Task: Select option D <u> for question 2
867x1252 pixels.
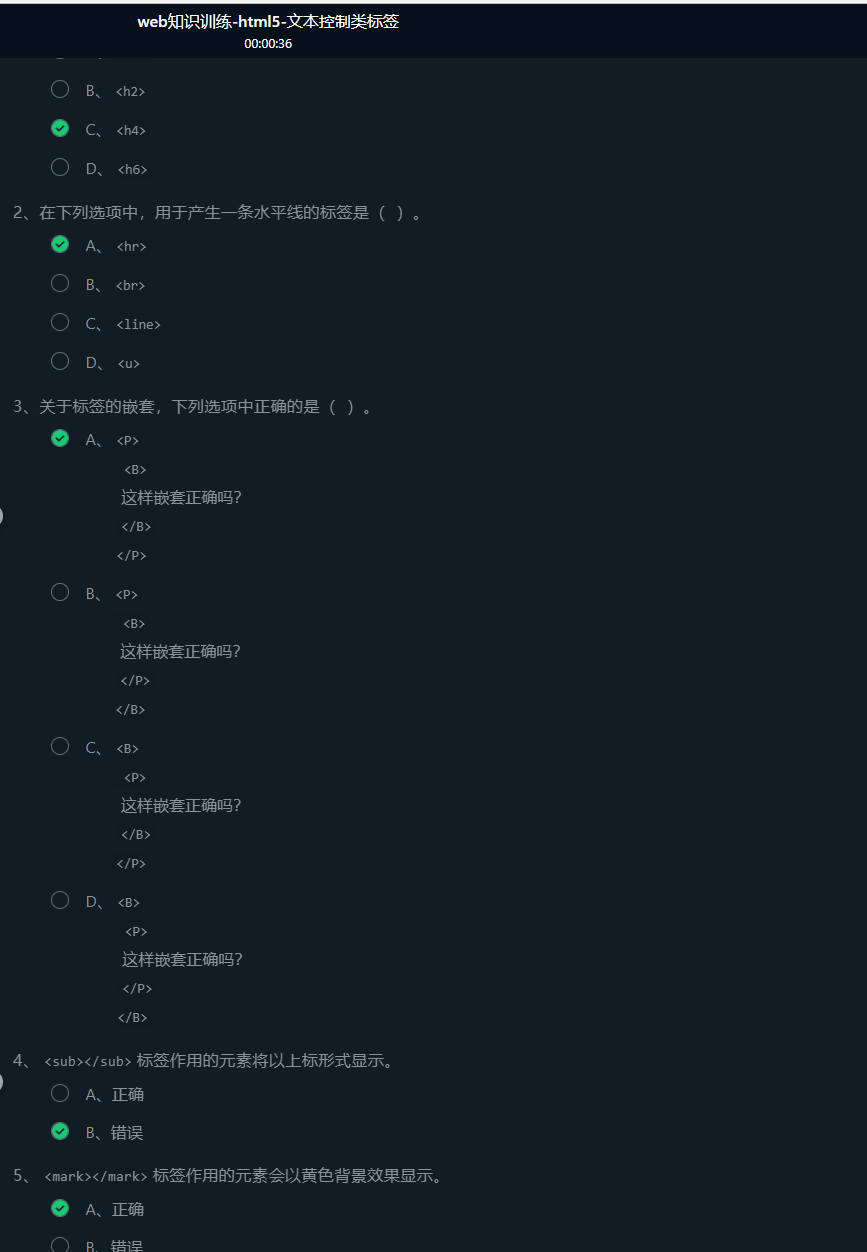Action: [59, 360]
